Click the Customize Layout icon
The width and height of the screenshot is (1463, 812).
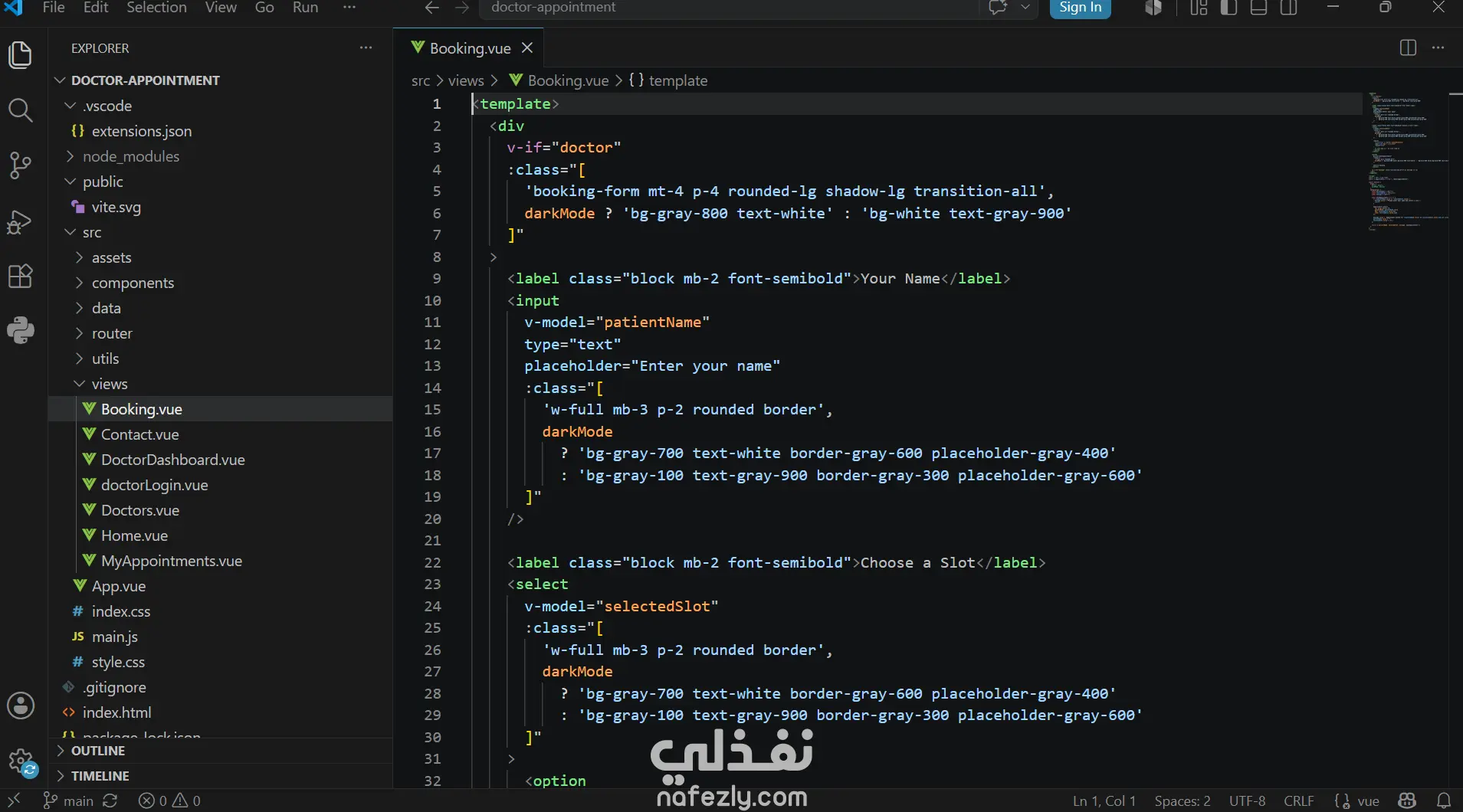1199,8
